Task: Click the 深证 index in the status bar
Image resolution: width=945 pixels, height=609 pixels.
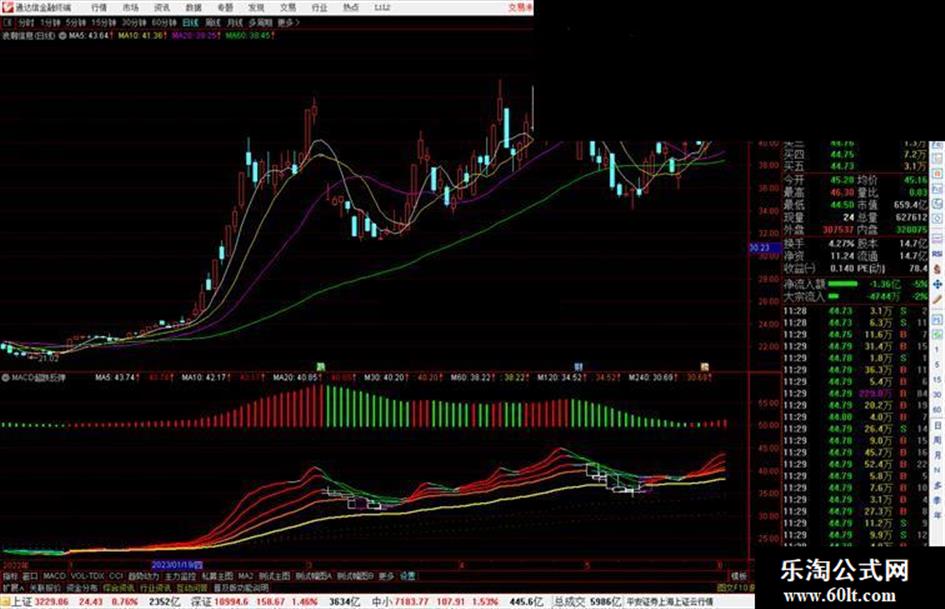Action: tap(201, 602)
